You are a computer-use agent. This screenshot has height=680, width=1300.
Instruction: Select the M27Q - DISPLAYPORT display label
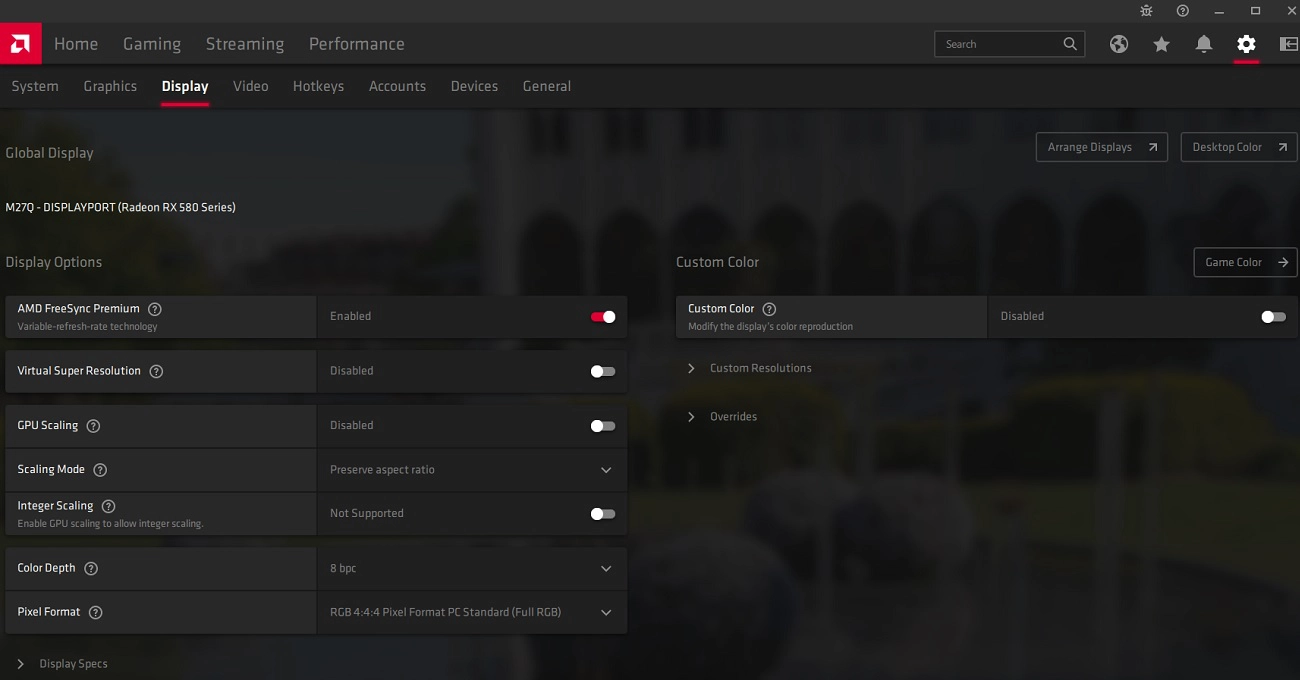(x=121, y=207)
